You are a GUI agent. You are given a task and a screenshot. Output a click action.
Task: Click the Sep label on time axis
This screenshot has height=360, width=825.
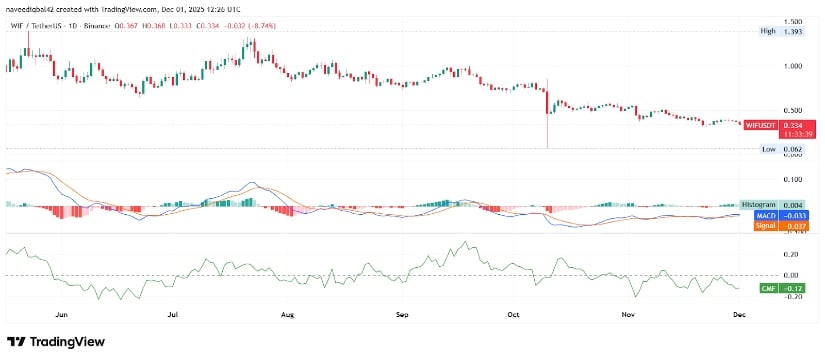coord(403,315)
